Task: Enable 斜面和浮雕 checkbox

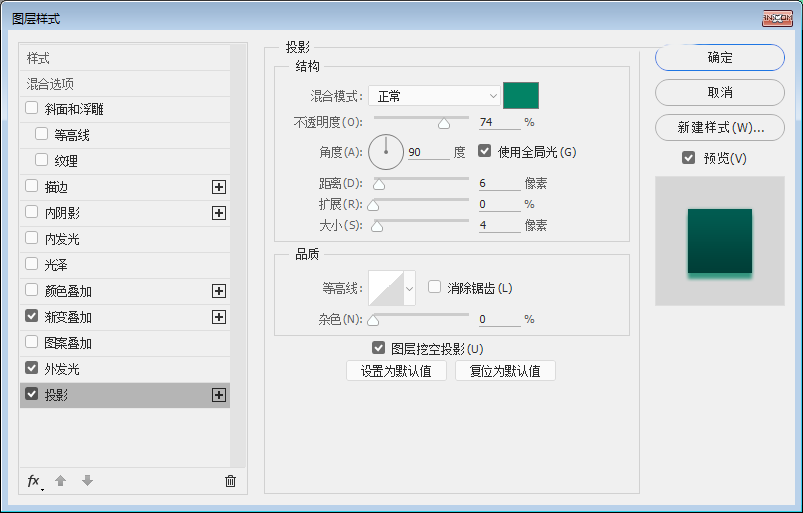Action: (x=31, y=108)
